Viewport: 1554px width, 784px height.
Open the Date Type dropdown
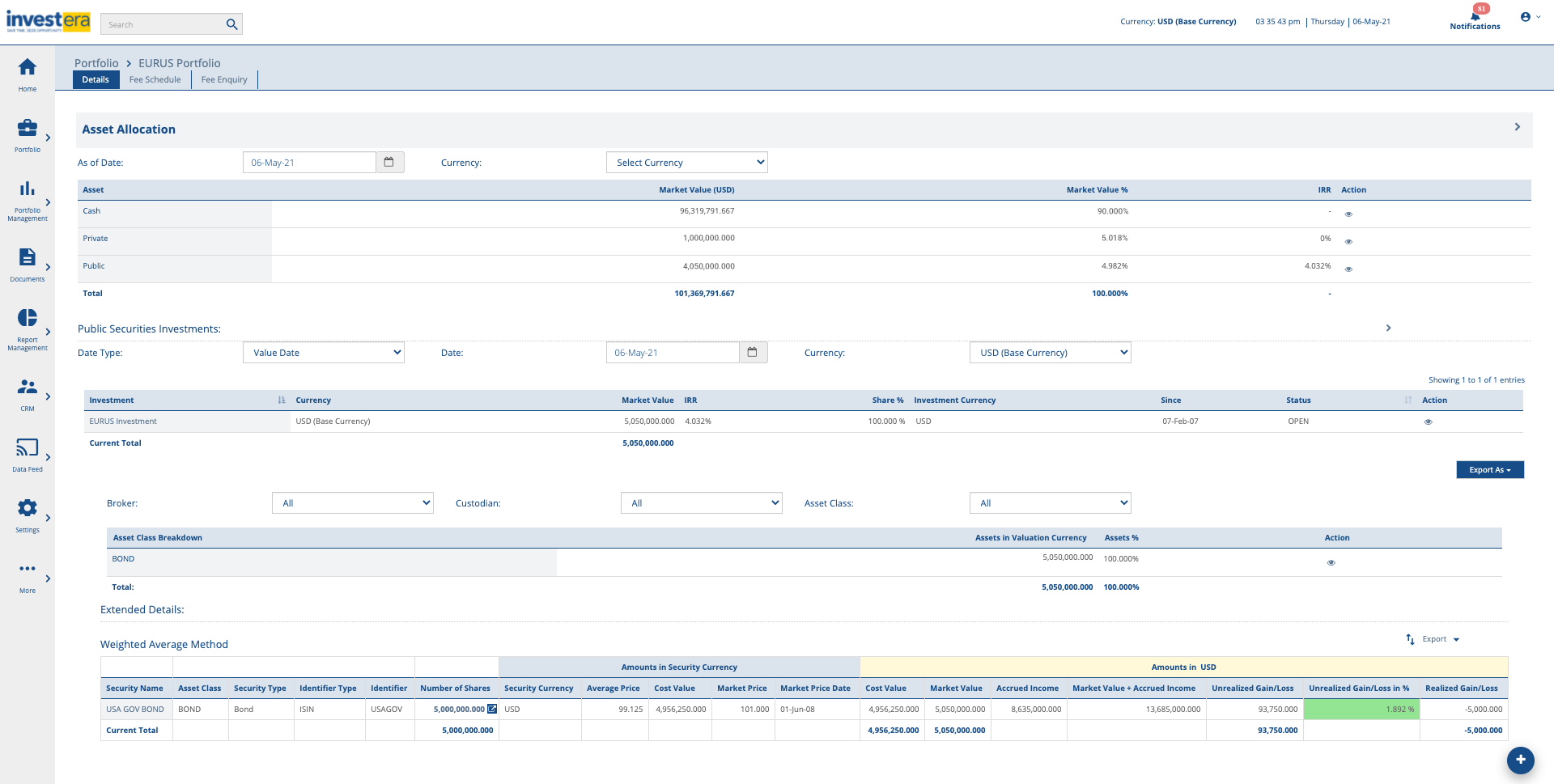coord(323,352)
